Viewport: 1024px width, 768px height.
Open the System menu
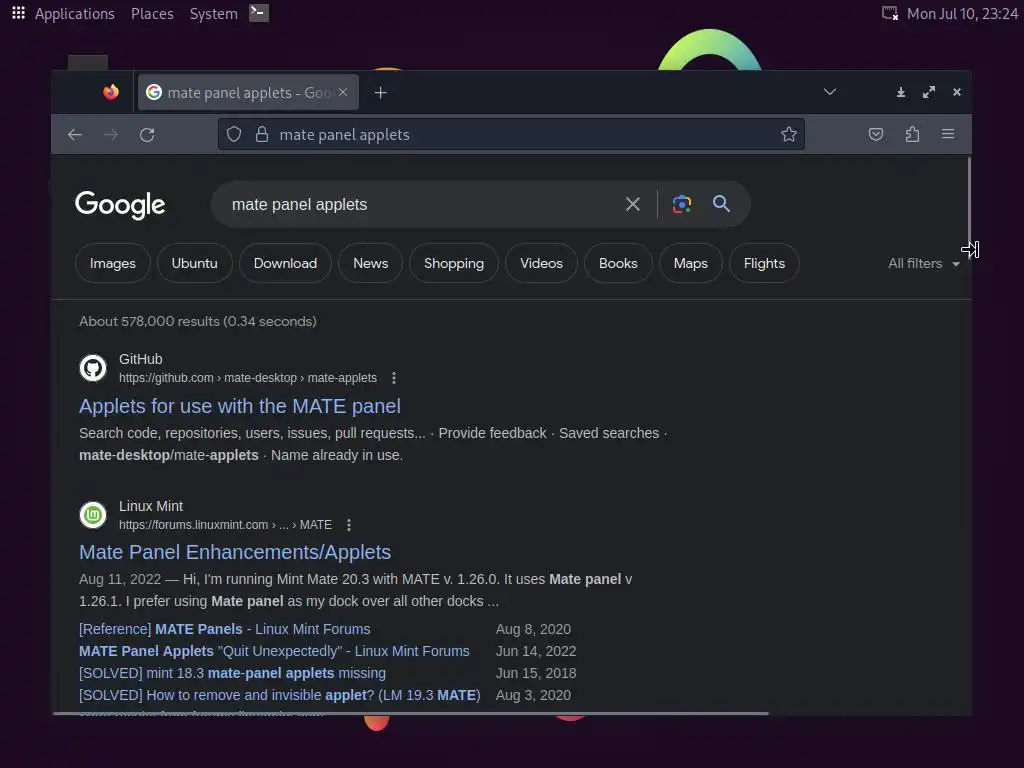pos(214,14)
